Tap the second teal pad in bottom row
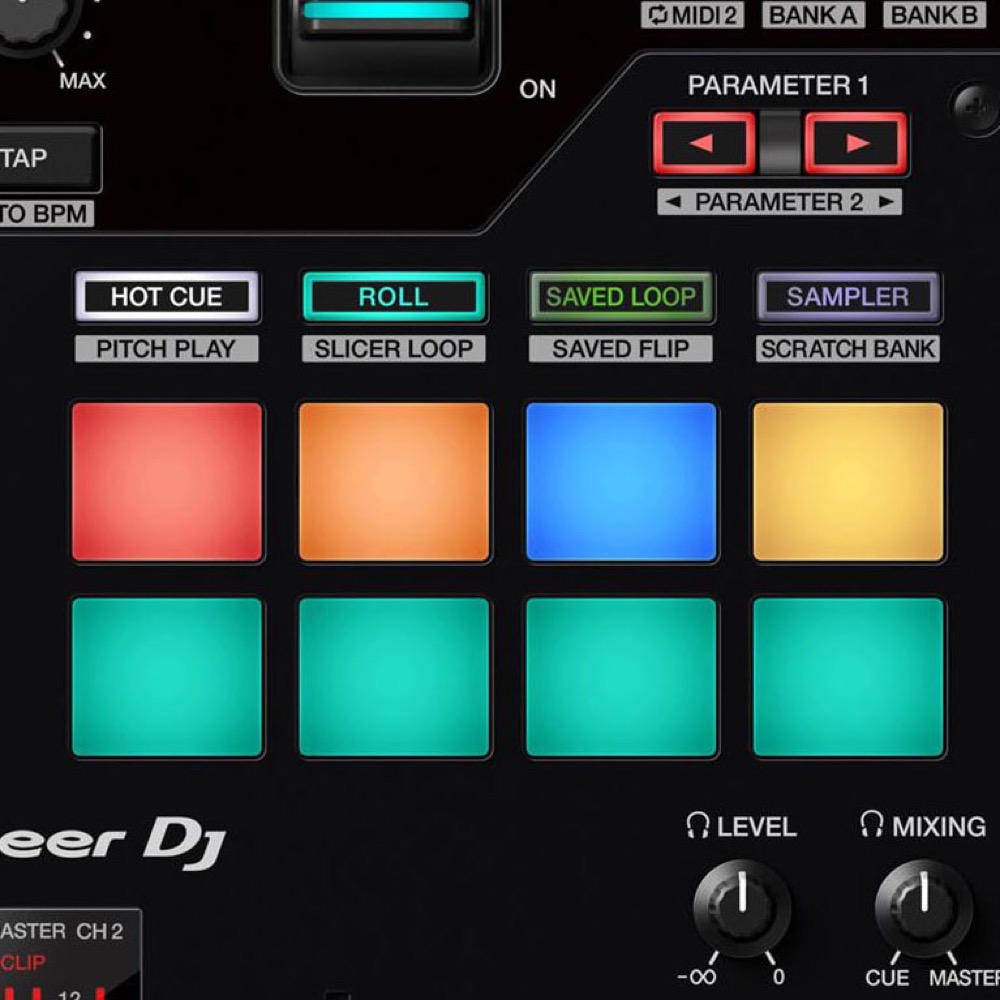This screenshot has height=1000, width=1000. point(394,677)
